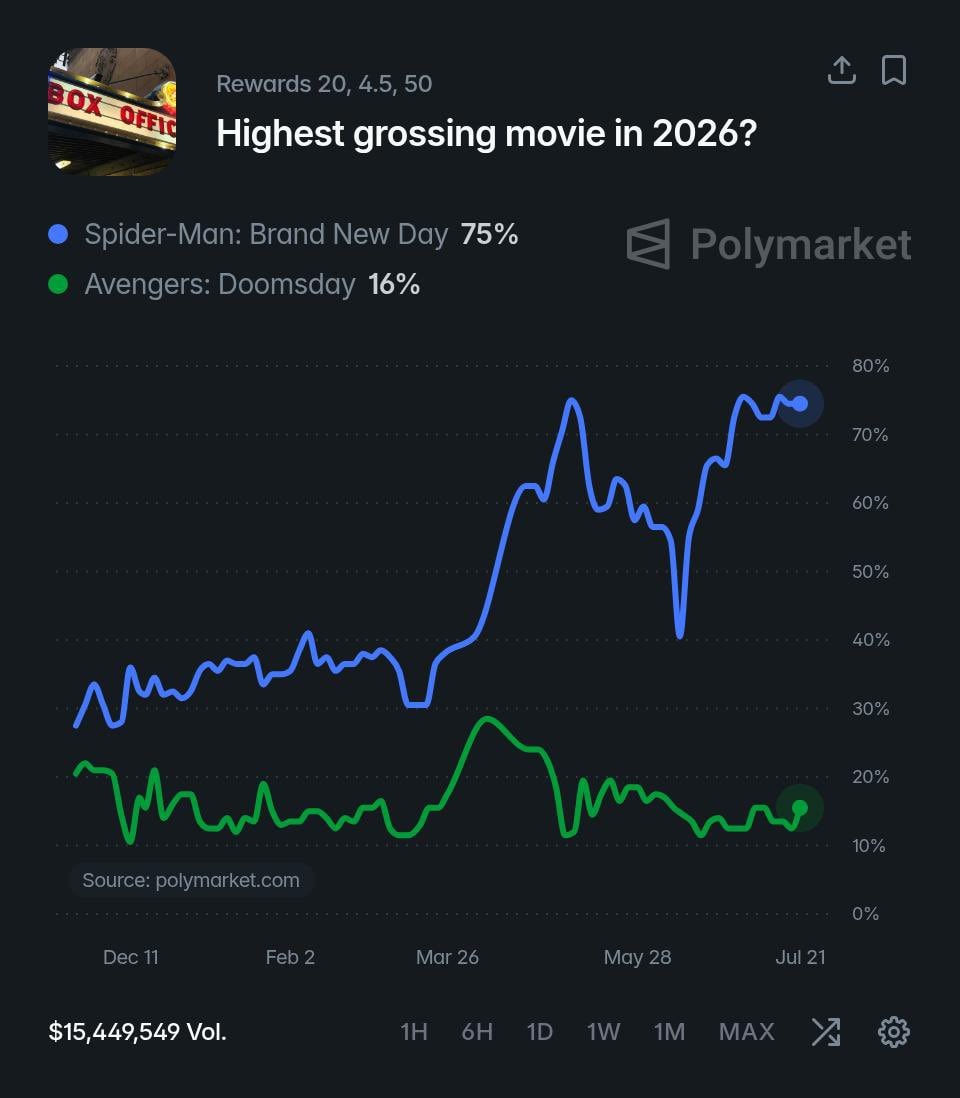The height and width of the screenshot is (1098, 960).
Task: Click the 80% y-axis label
Action: [870, 366]
